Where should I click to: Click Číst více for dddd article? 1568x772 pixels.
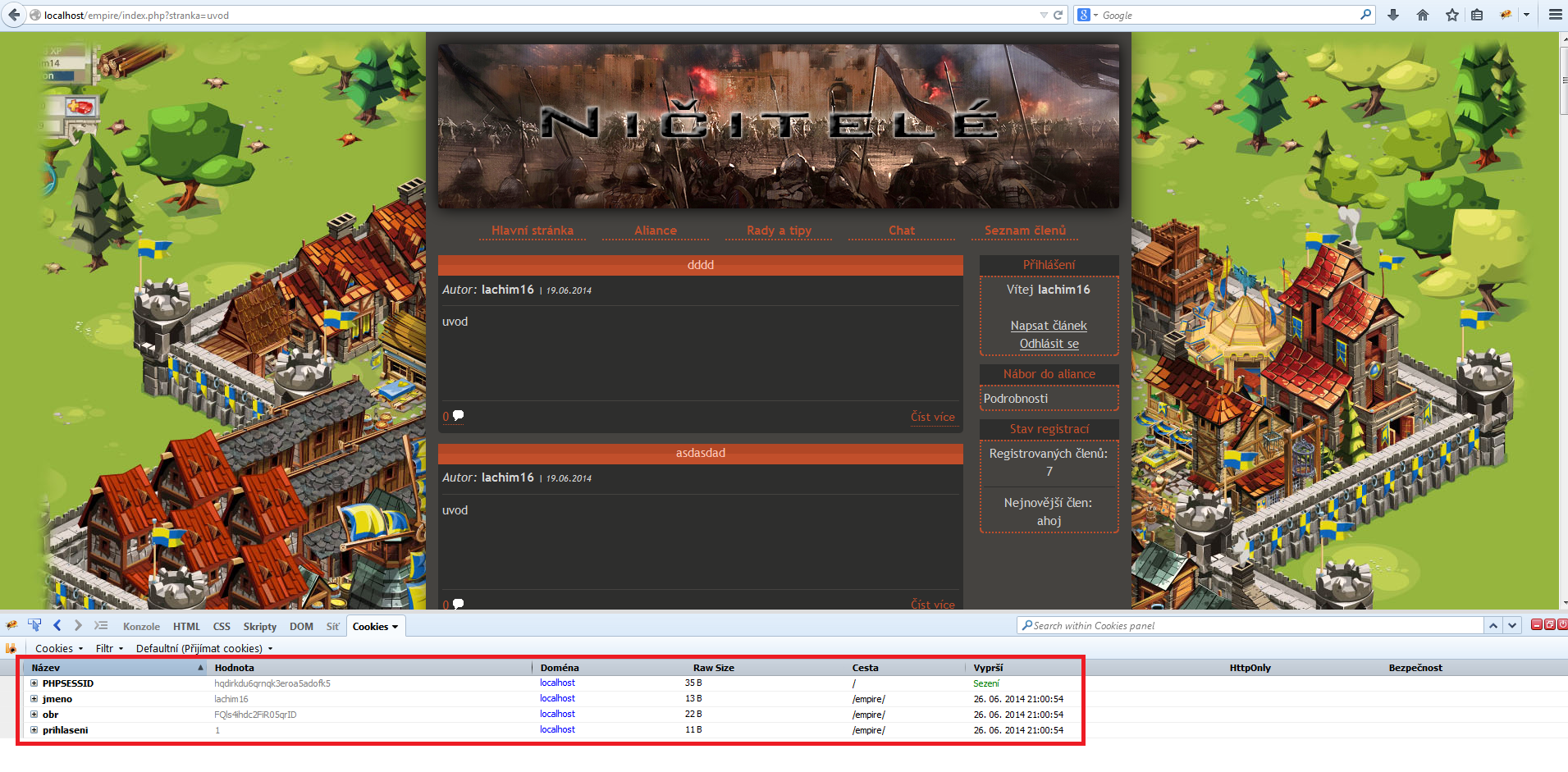(933, 417)
